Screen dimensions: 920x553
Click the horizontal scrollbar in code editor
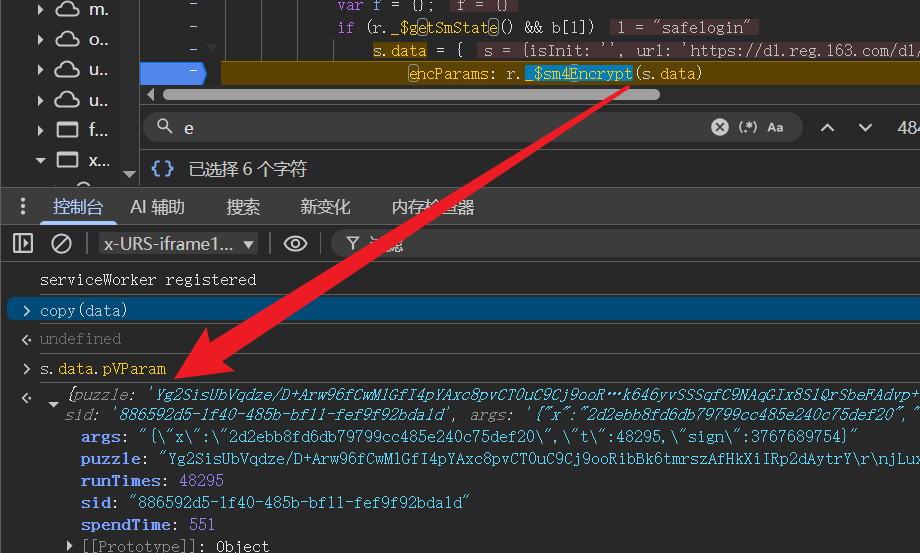point(411,94)
